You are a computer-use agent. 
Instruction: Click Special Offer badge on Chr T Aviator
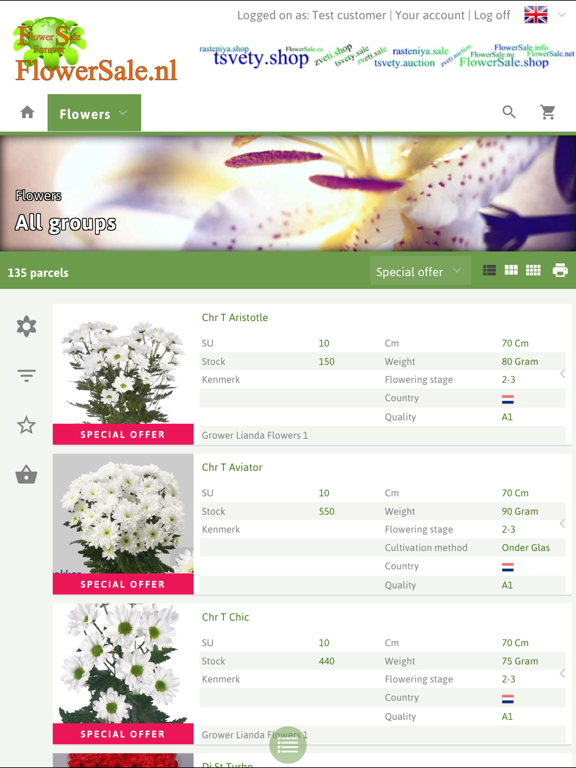(123, 584)
